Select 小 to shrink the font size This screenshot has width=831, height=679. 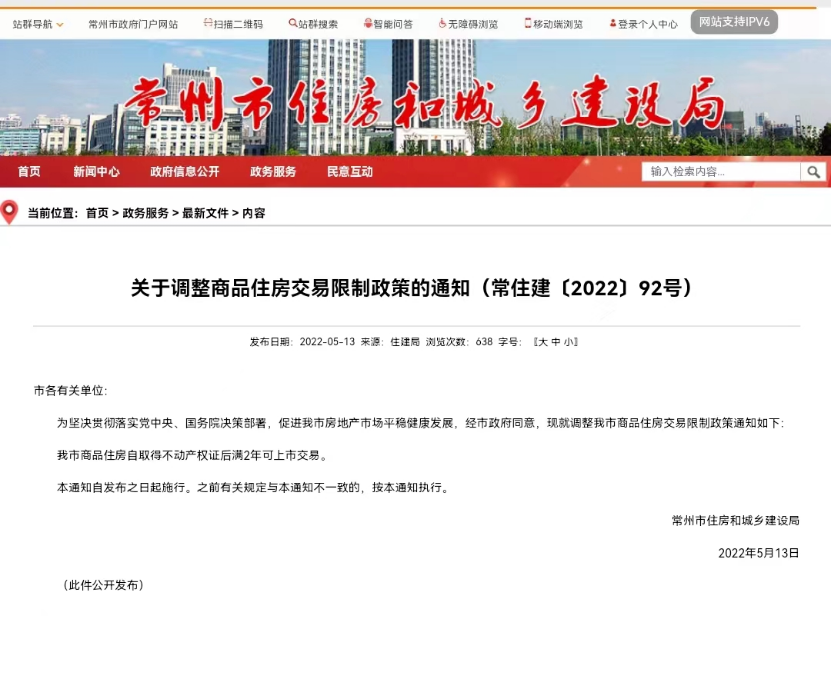569,341
